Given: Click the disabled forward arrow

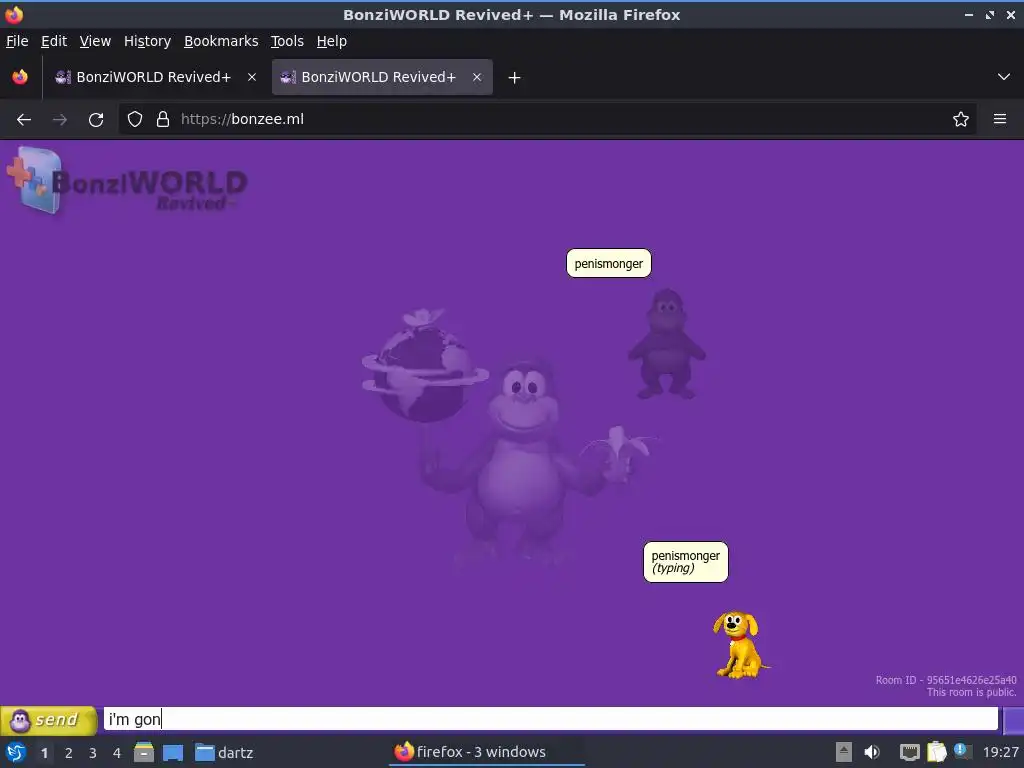Looking at the screenshot, I should click(x=60, y=120).
